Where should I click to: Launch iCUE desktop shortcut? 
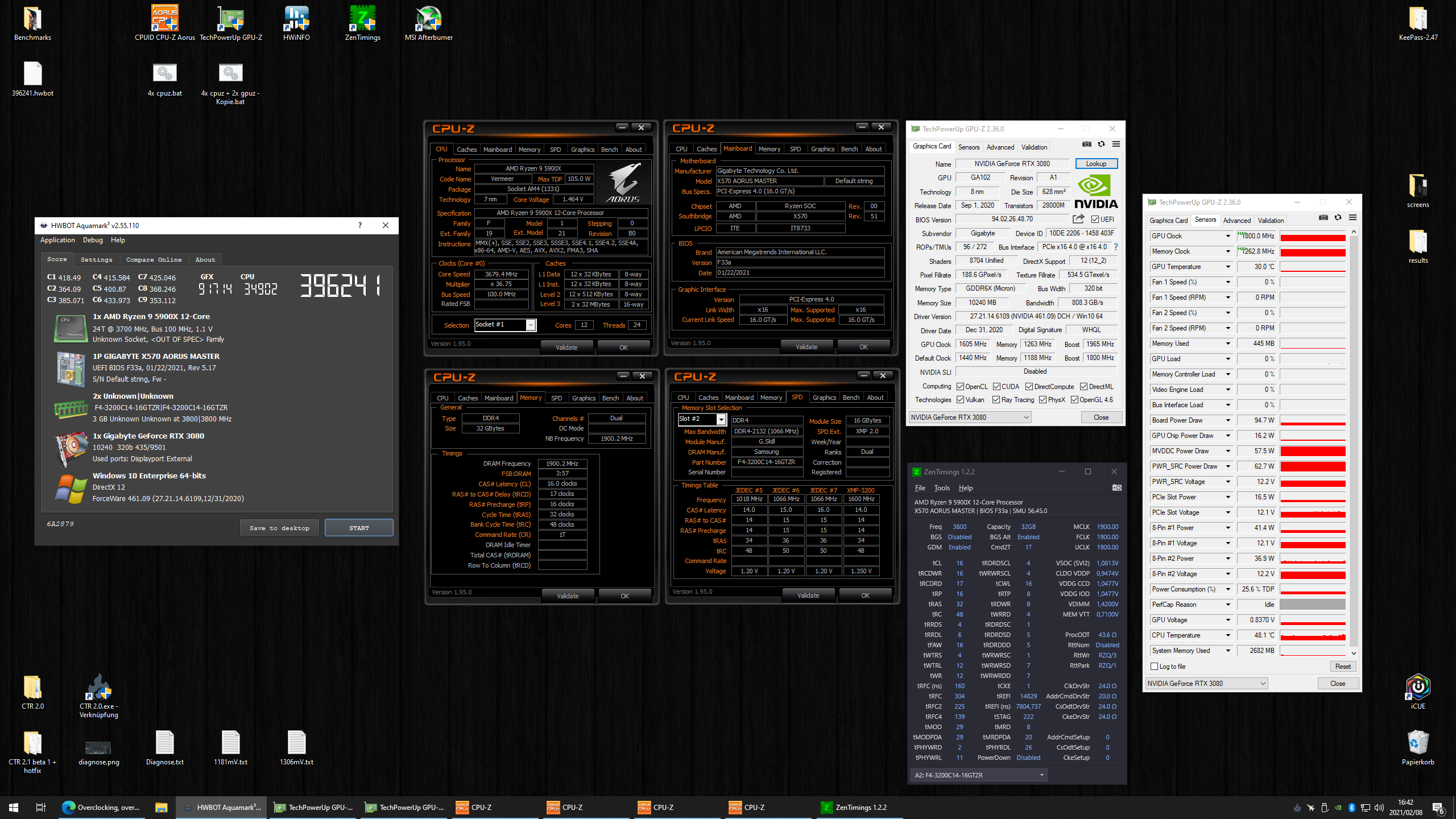(1418, 692)
